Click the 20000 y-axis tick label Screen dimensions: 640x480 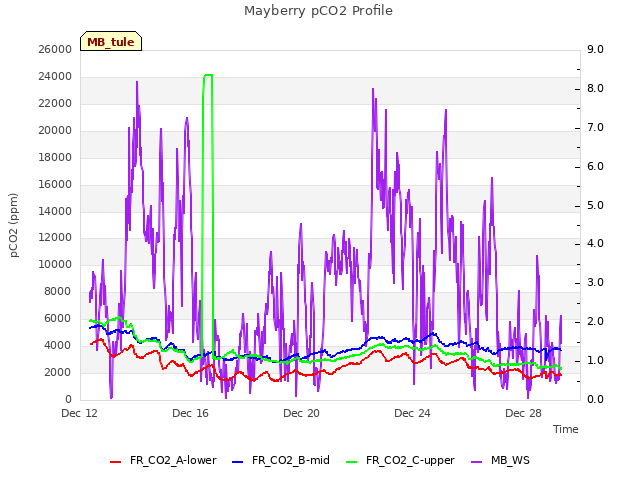click(55, 130)
